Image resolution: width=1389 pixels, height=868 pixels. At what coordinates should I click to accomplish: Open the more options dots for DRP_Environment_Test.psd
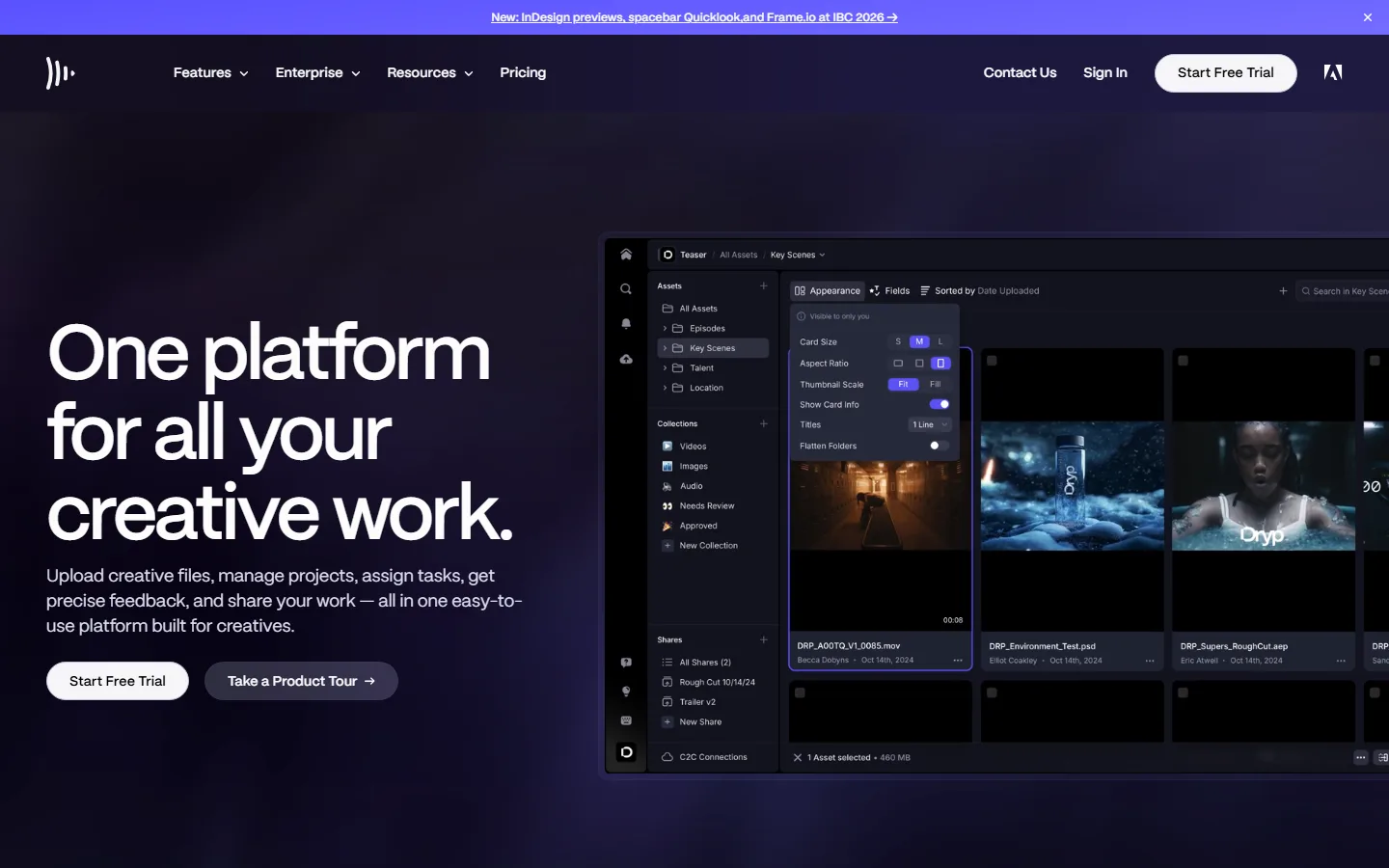[x=1150, y=661]
